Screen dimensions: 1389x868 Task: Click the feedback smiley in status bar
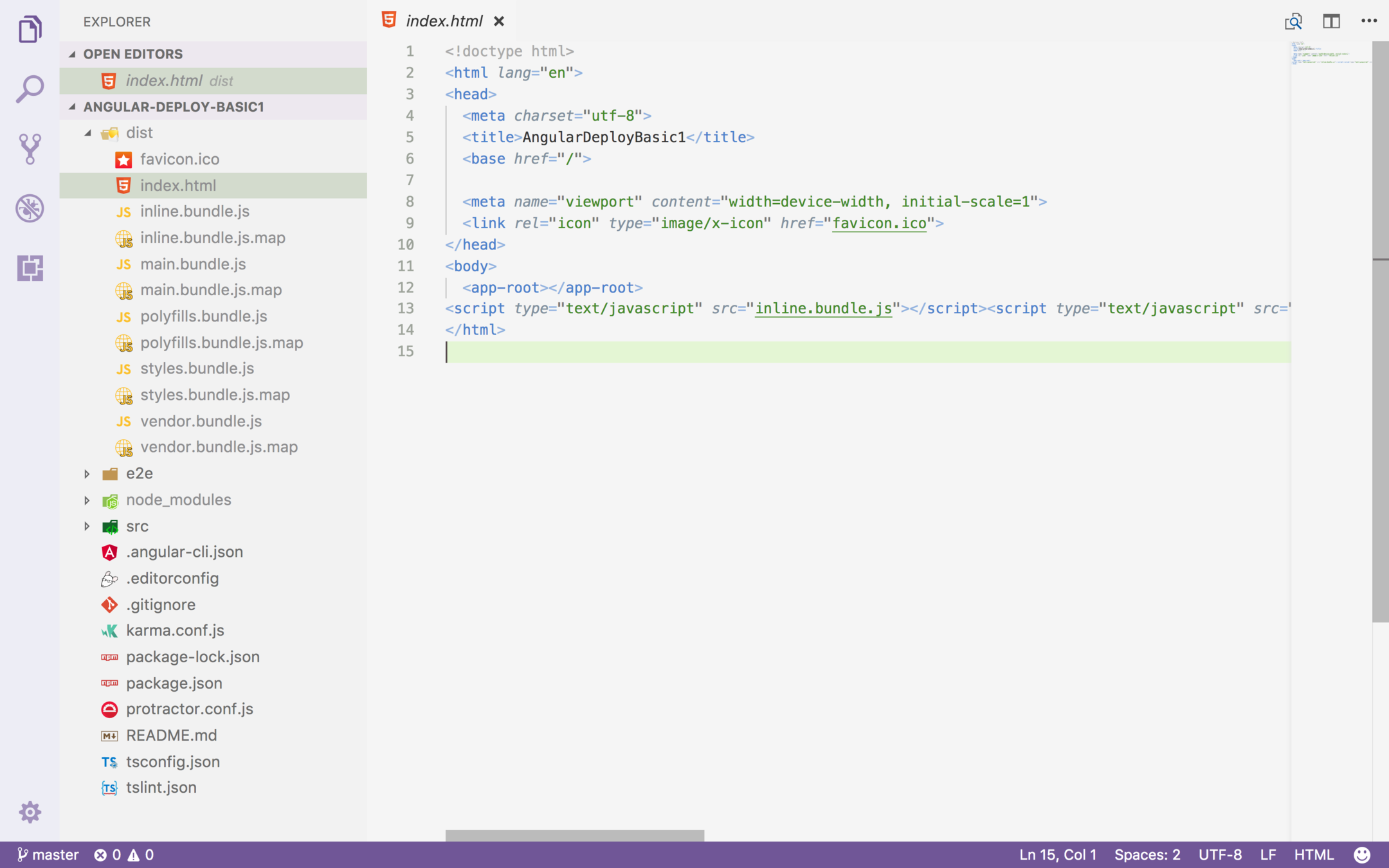(1361, 854)
